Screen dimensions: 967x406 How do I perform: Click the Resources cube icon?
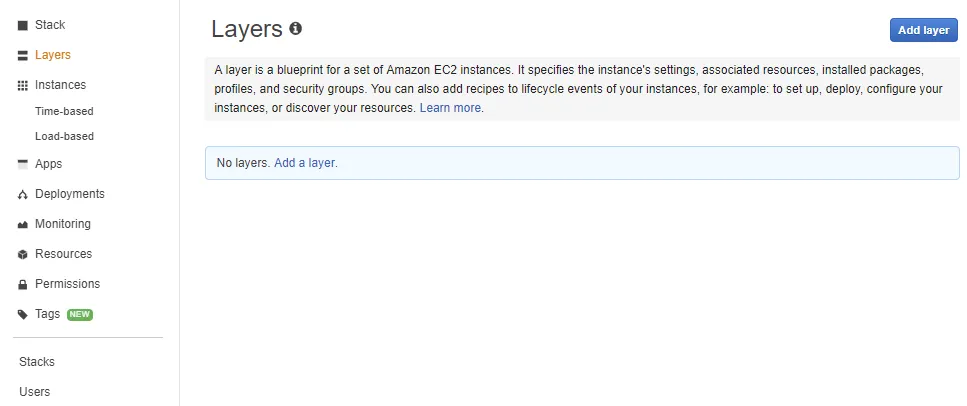click(x=23, y=254)
